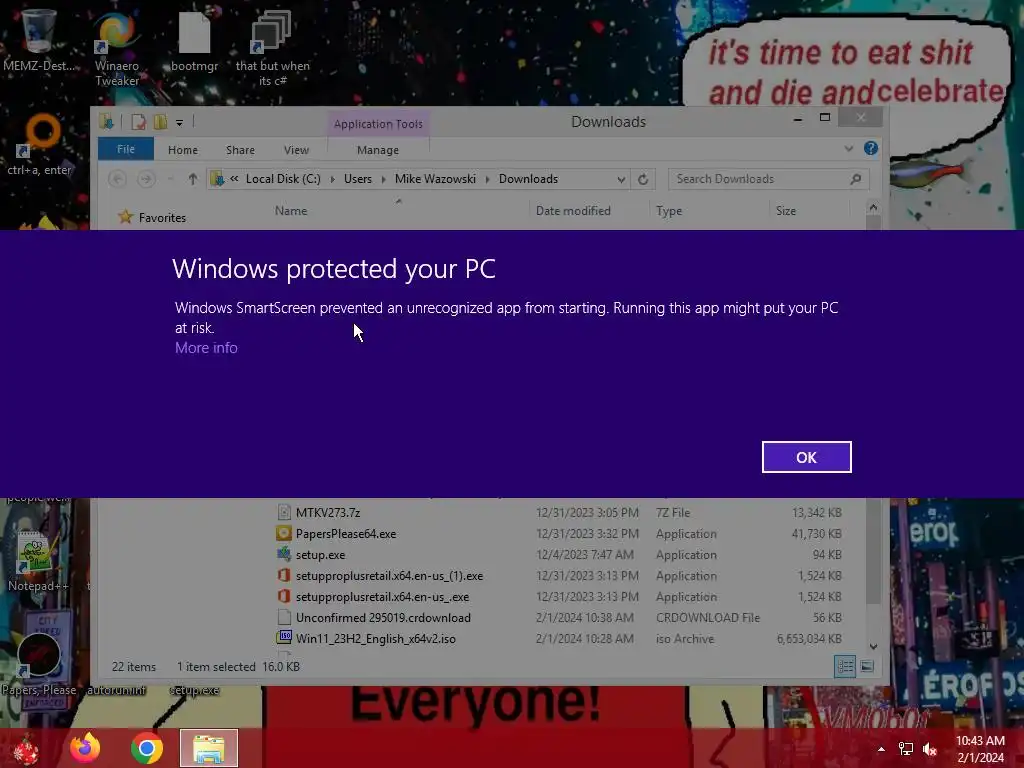The image size is (1024, 768).
Task: Launch Chrome from the taskbar
Action: [147, 748]
